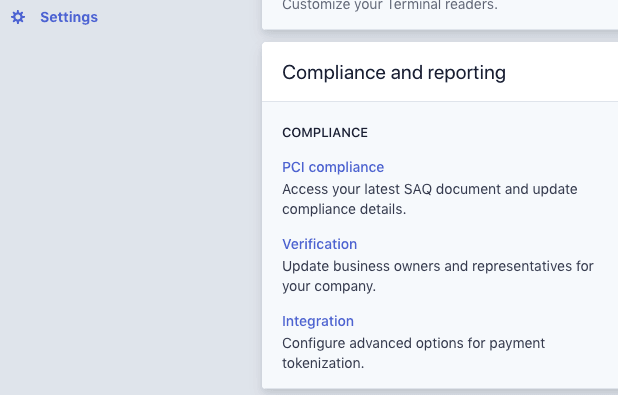
Task: Click the Compliance and reporting heading
Action: click(394, 73)
